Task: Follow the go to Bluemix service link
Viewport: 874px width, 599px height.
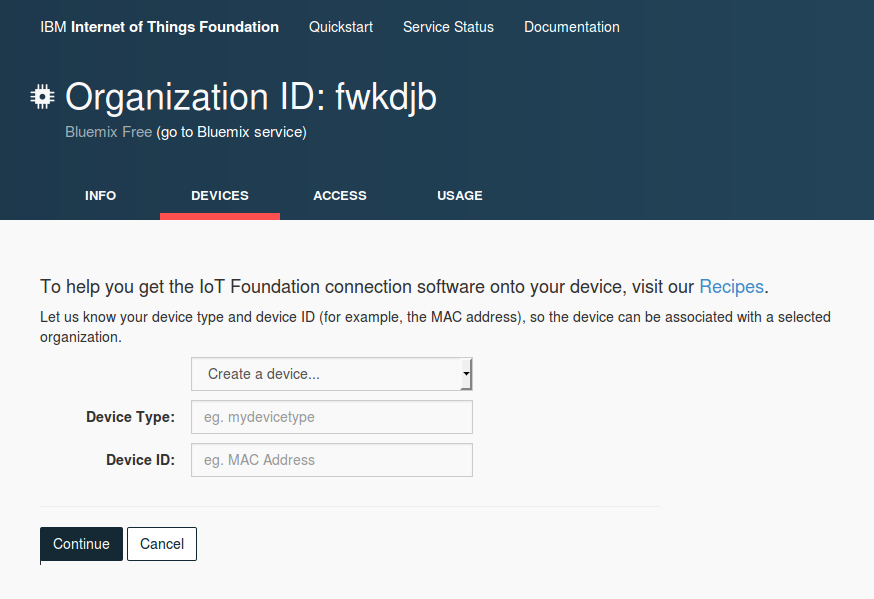Action: [x=231, y=132]
